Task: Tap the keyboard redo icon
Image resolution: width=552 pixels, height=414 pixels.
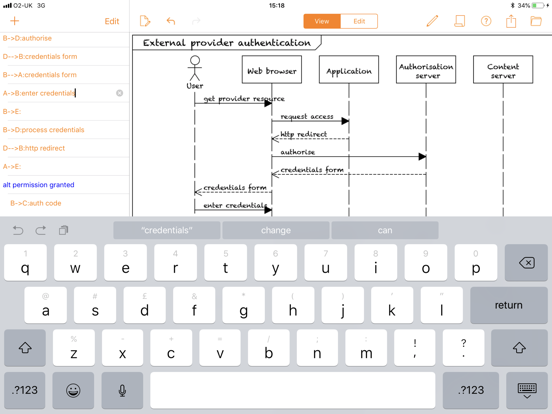Action: coord(40,230)
